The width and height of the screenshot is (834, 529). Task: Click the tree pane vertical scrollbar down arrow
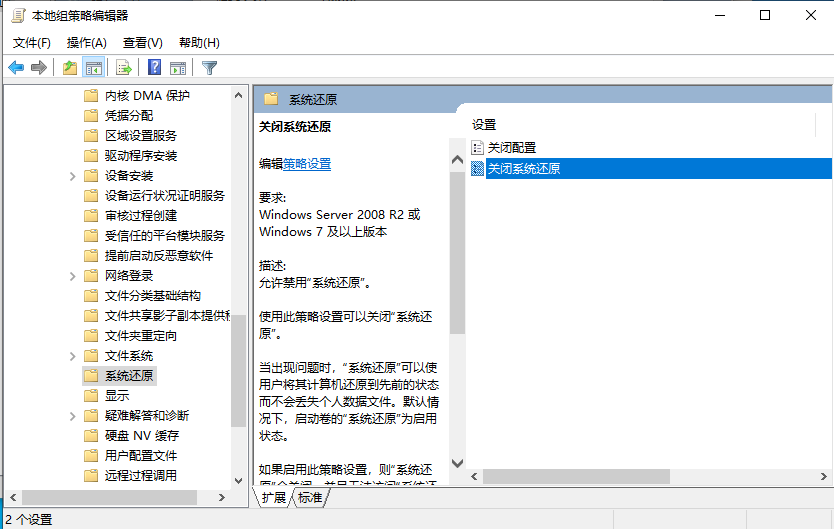click(239, 476)
